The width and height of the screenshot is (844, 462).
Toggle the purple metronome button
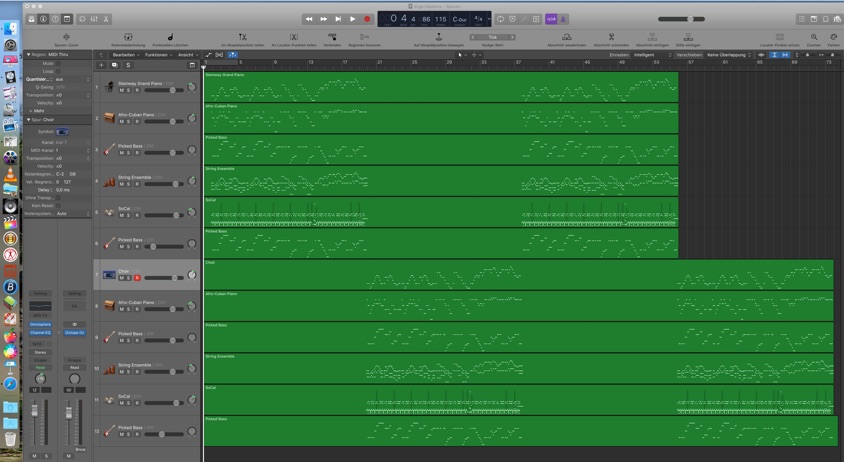coord(563,19)
